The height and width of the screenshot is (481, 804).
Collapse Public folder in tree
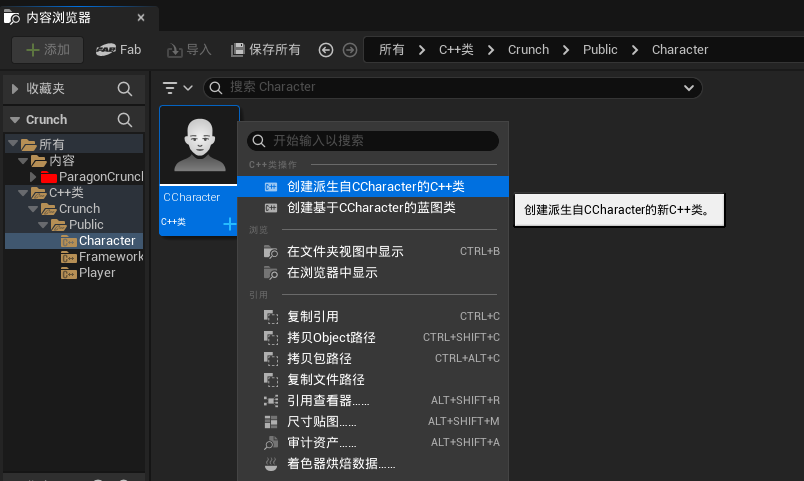[x=43, y=225]
